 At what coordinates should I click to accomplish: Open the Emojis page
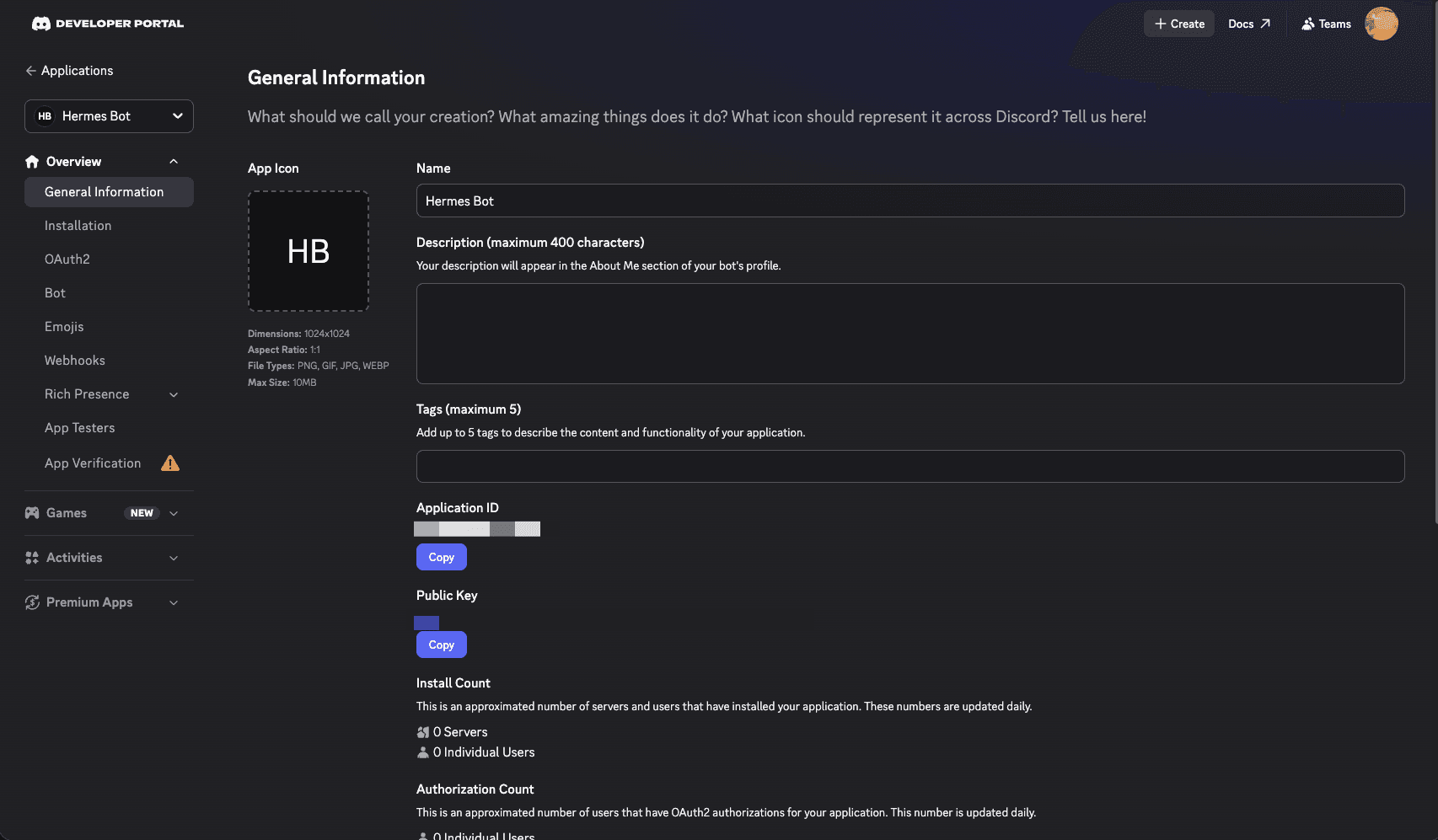pos(109,327)
